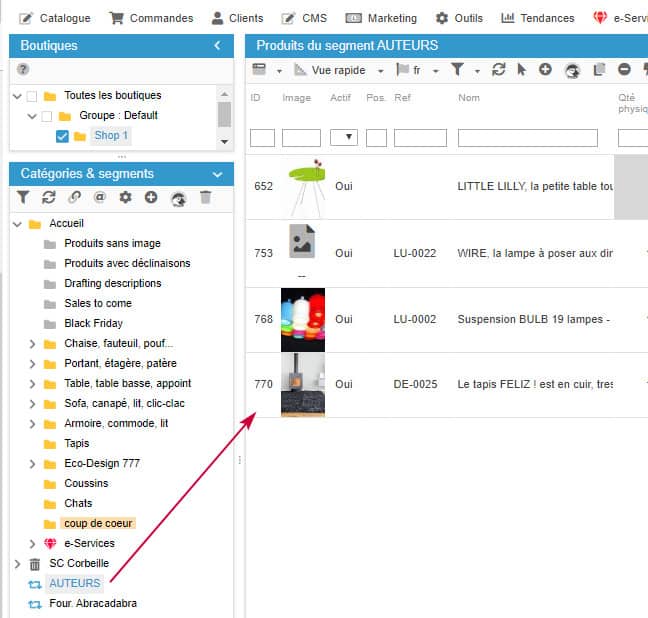
Task: Uncheck the Shop 1 checkbox
Action: coord(62,136)
